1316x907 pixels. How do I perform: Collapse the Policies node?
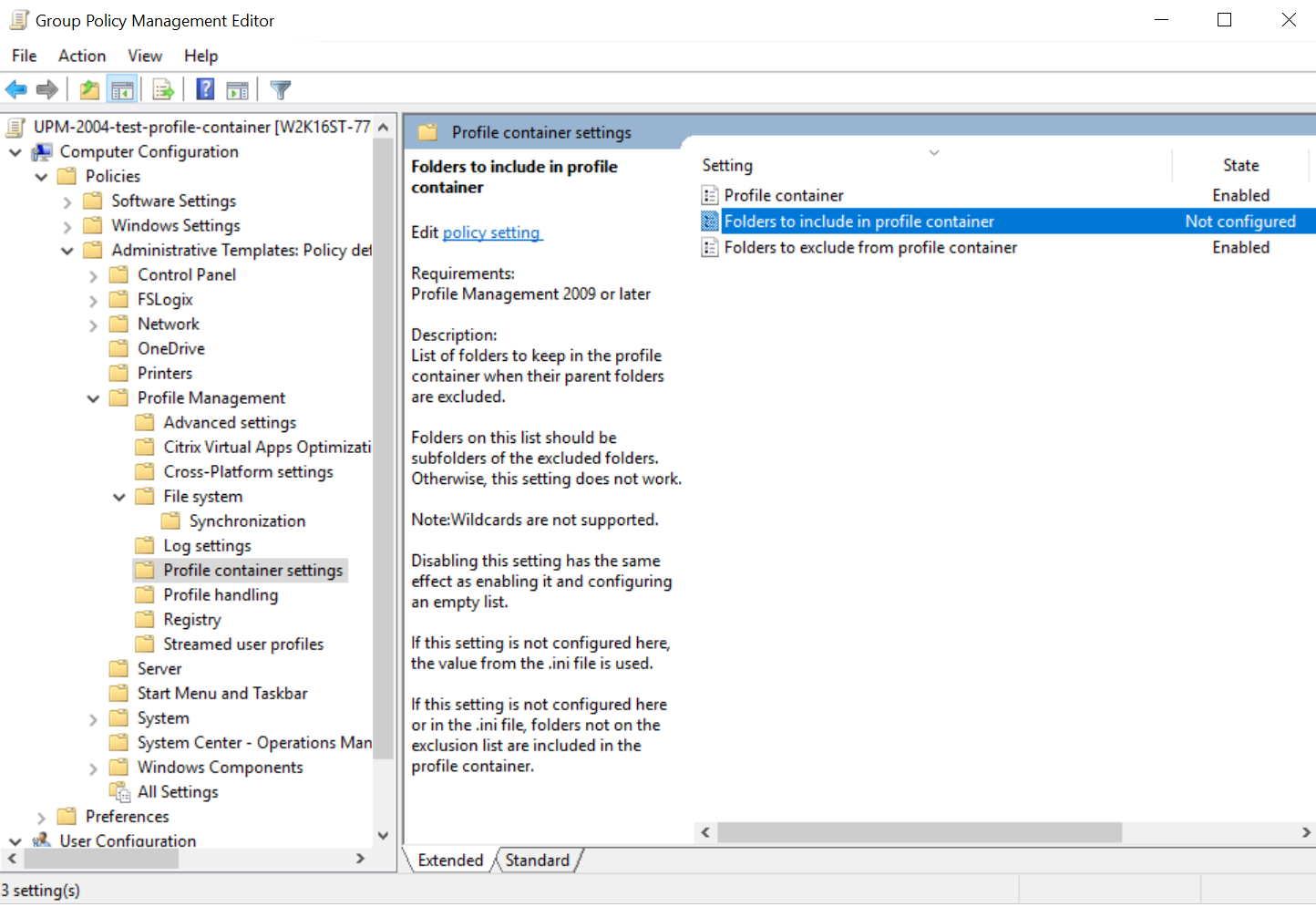click(x=41, y=177)
